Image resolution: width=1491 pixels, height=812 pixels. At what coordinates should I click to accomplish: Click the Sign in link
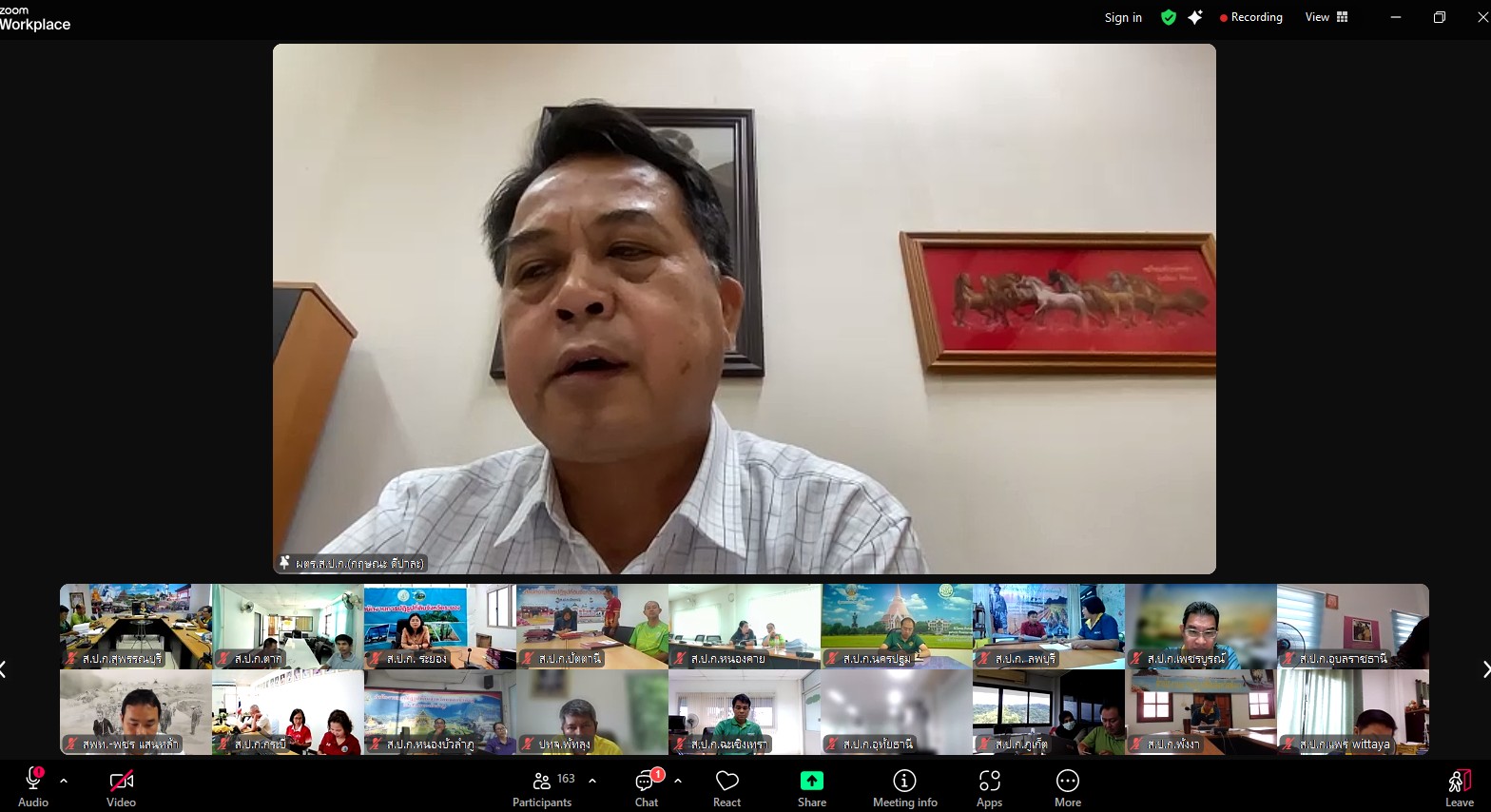1123,17
